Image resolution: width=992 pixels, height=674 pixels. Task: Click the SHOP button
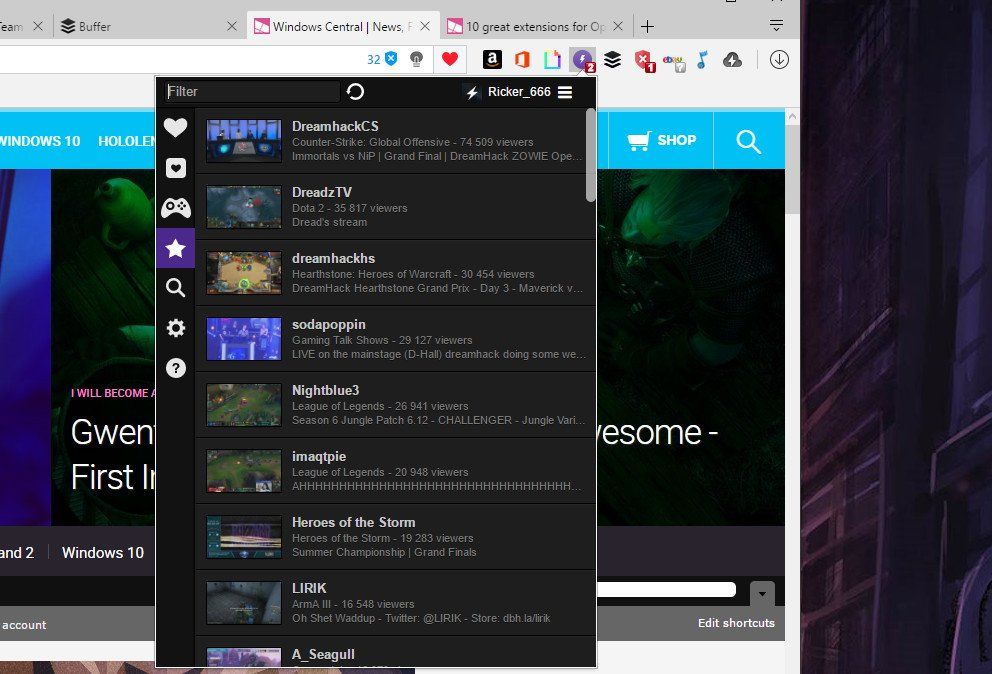tap(661, 141)
